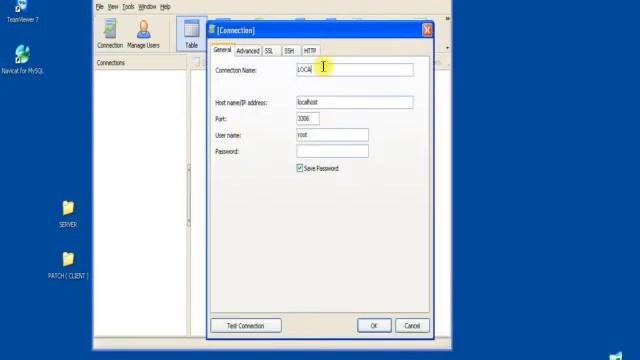Screen dimensions: 640x360
Task: Open the PATCH ( CLIENT ) folder
Action: click(68, 265)
